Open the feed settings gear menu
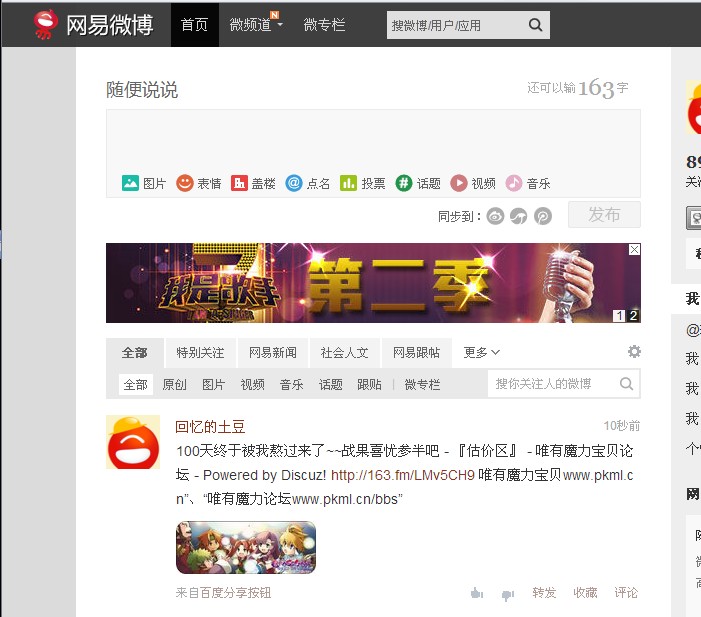This screenshot has height=617, width=701. coord(634,352)
